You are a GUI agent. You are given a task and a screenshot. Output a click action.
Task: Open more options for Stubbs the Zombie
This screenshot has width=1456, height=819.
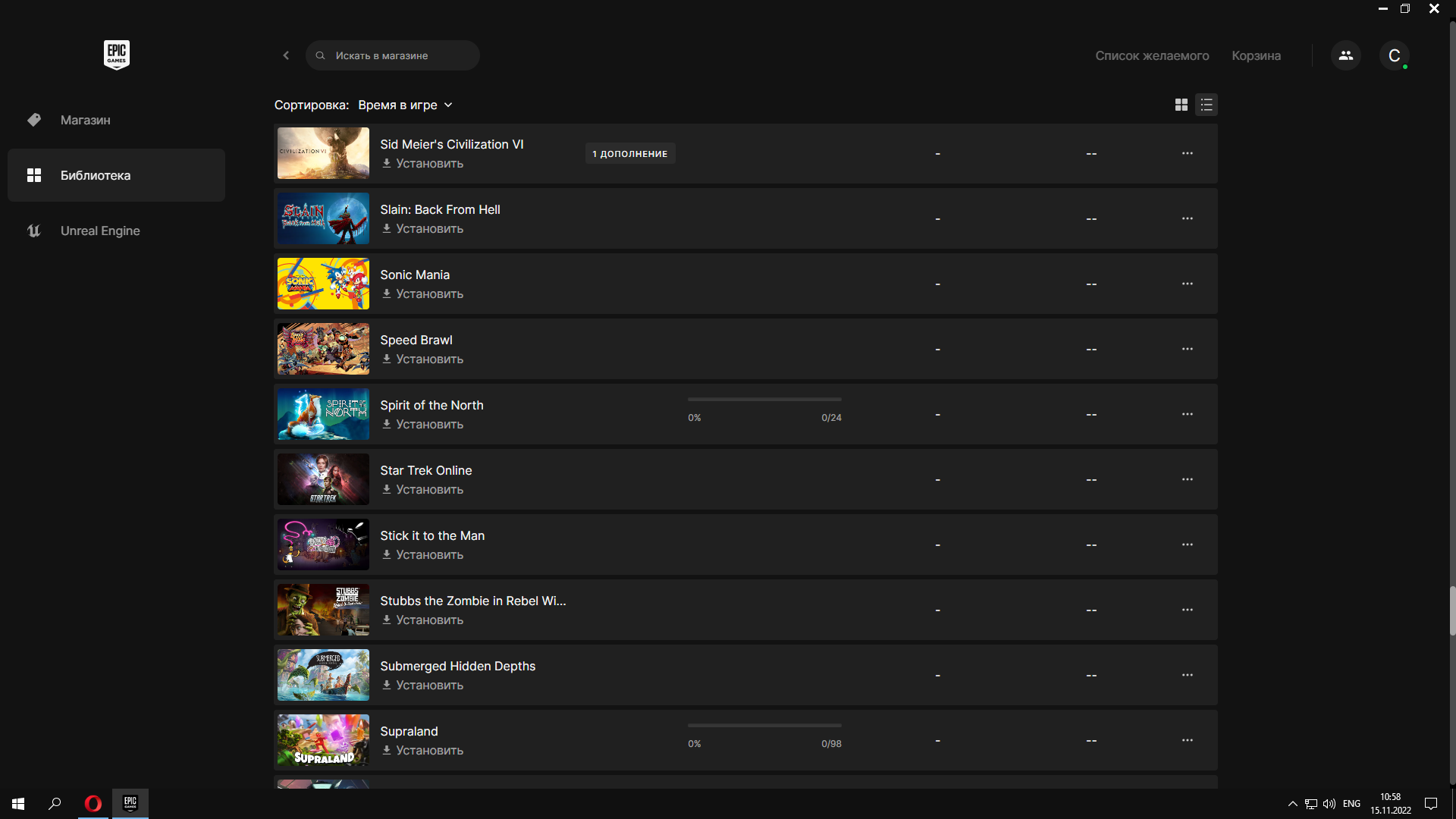click(1188, 610)
